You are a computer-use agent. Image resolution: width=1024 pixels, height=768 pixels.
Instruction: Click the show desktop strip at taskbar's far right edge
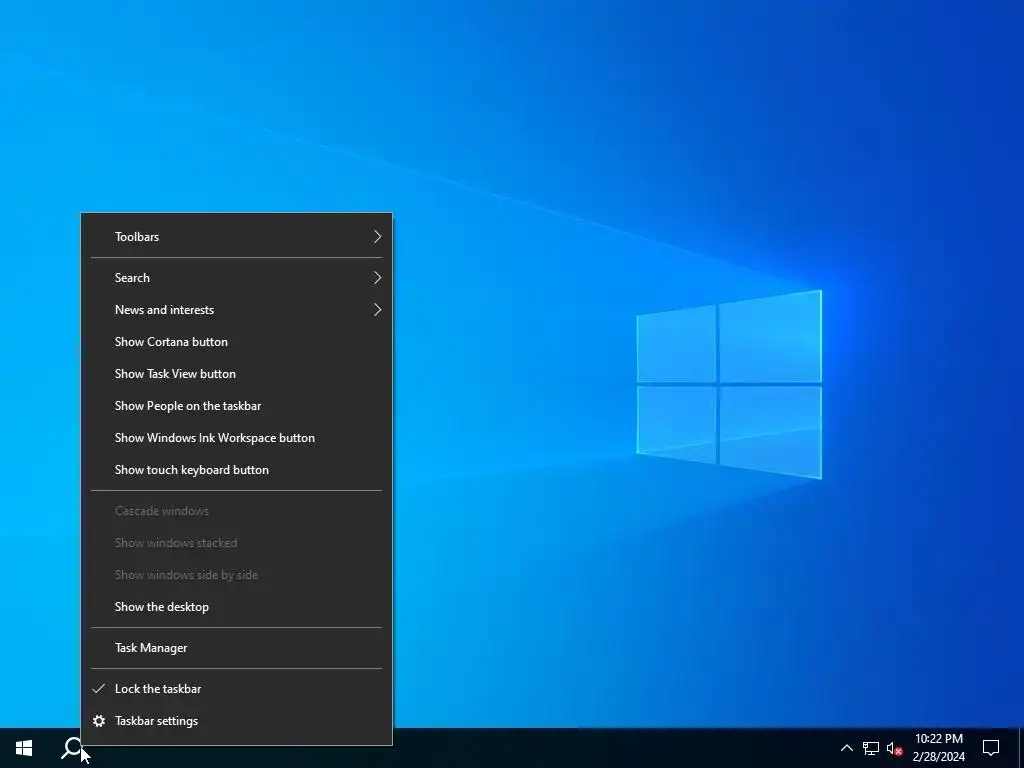1021,748
